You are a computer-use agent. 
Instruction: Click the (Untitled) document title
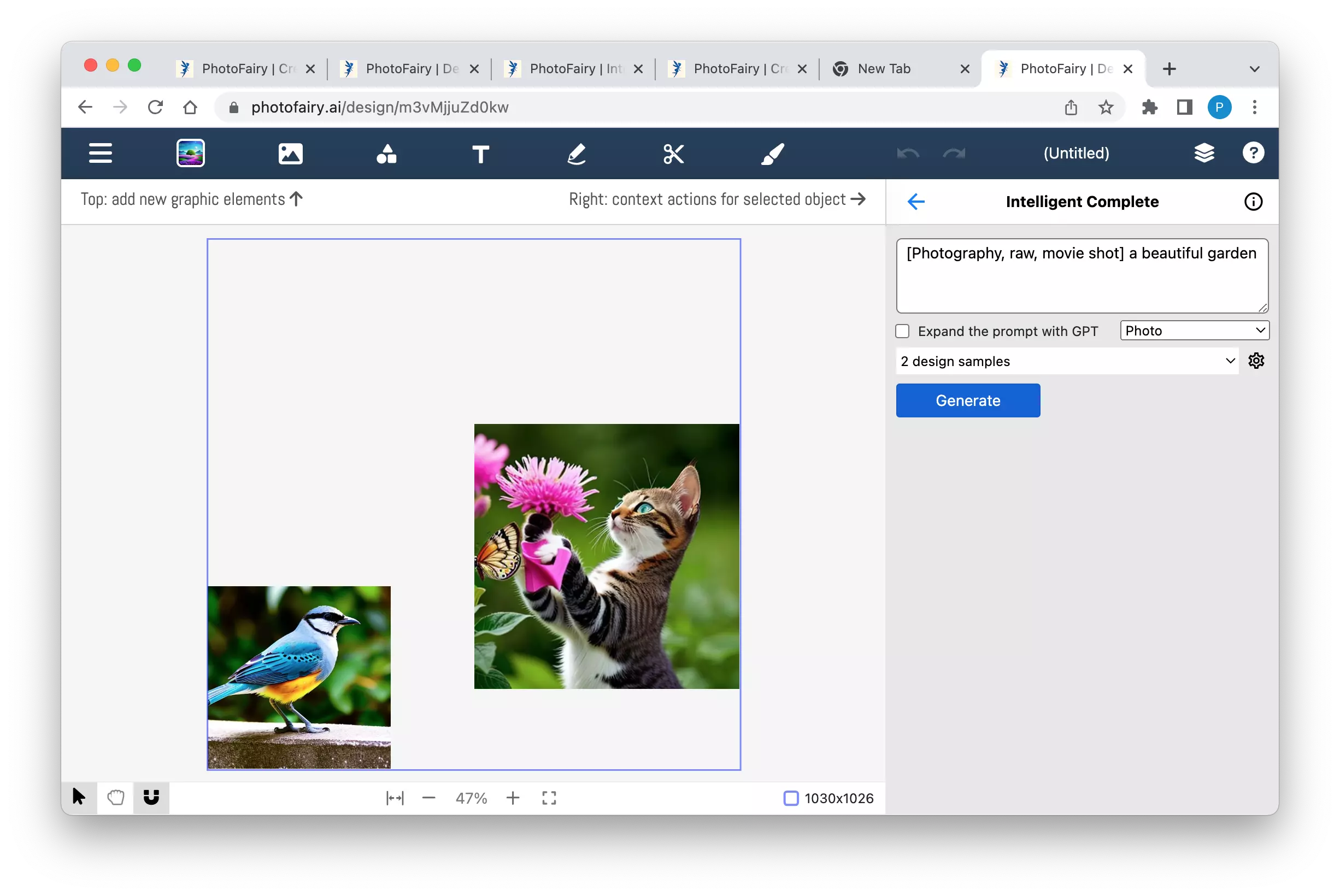click(1076, 153)
